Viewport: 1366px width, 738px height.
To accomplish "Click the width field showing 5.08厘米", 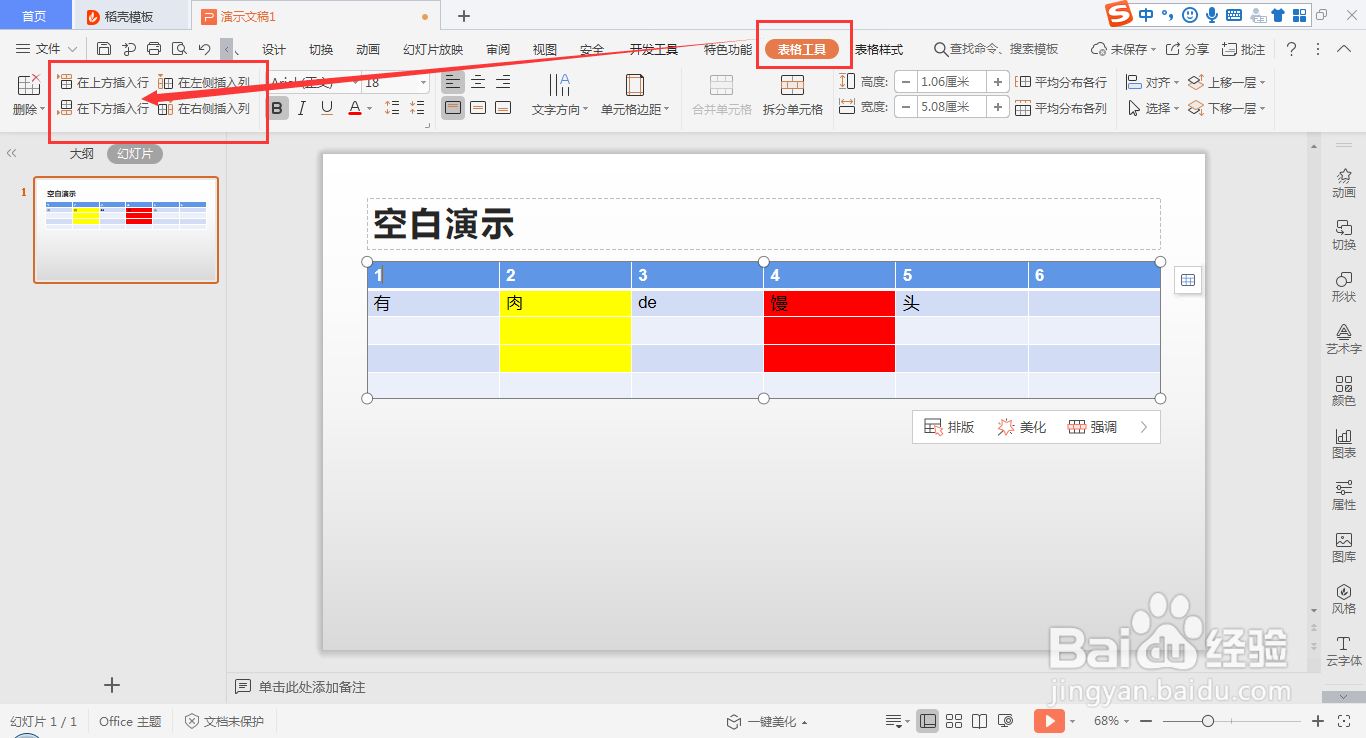I will 951,107.
